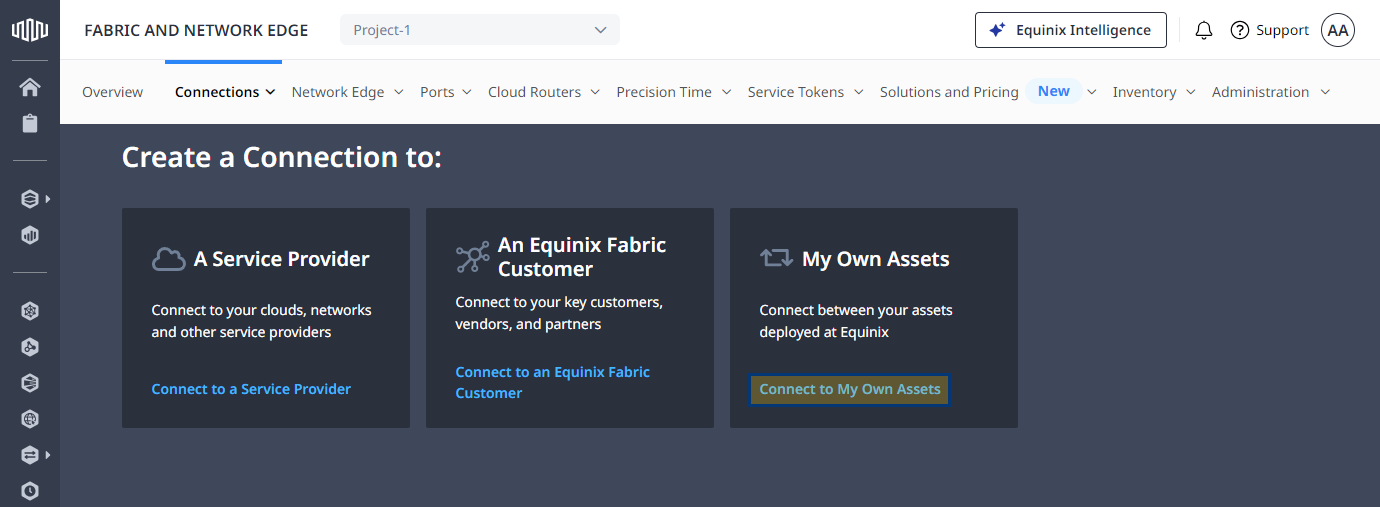Go to the sidebar Home icon
This screenshot has width=1380, height=507.
[x=30, y=87]
